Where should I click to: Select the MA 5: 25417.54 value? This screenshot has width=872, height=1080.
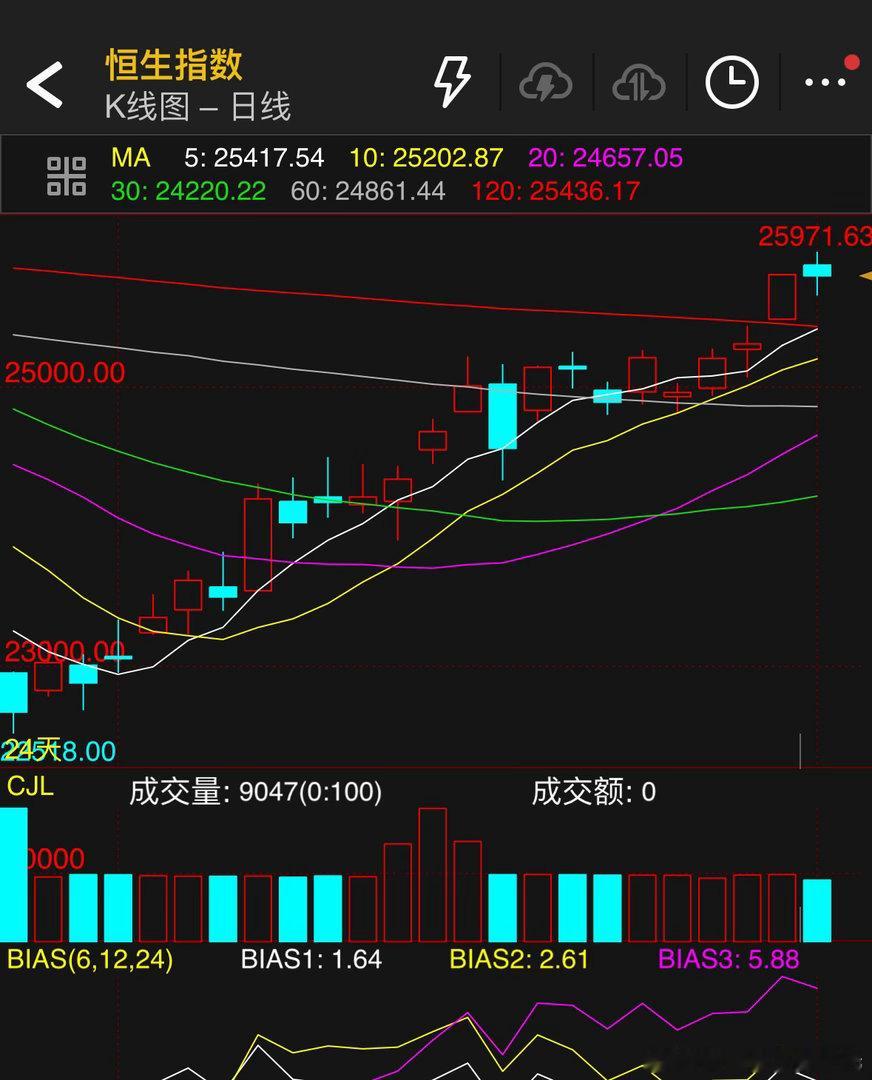pos(253,158)
